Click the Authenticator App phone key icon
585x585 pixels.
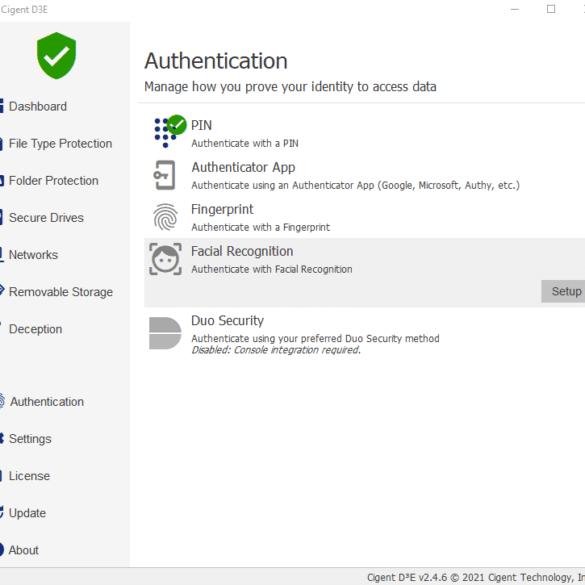click(x=165, y=175)
